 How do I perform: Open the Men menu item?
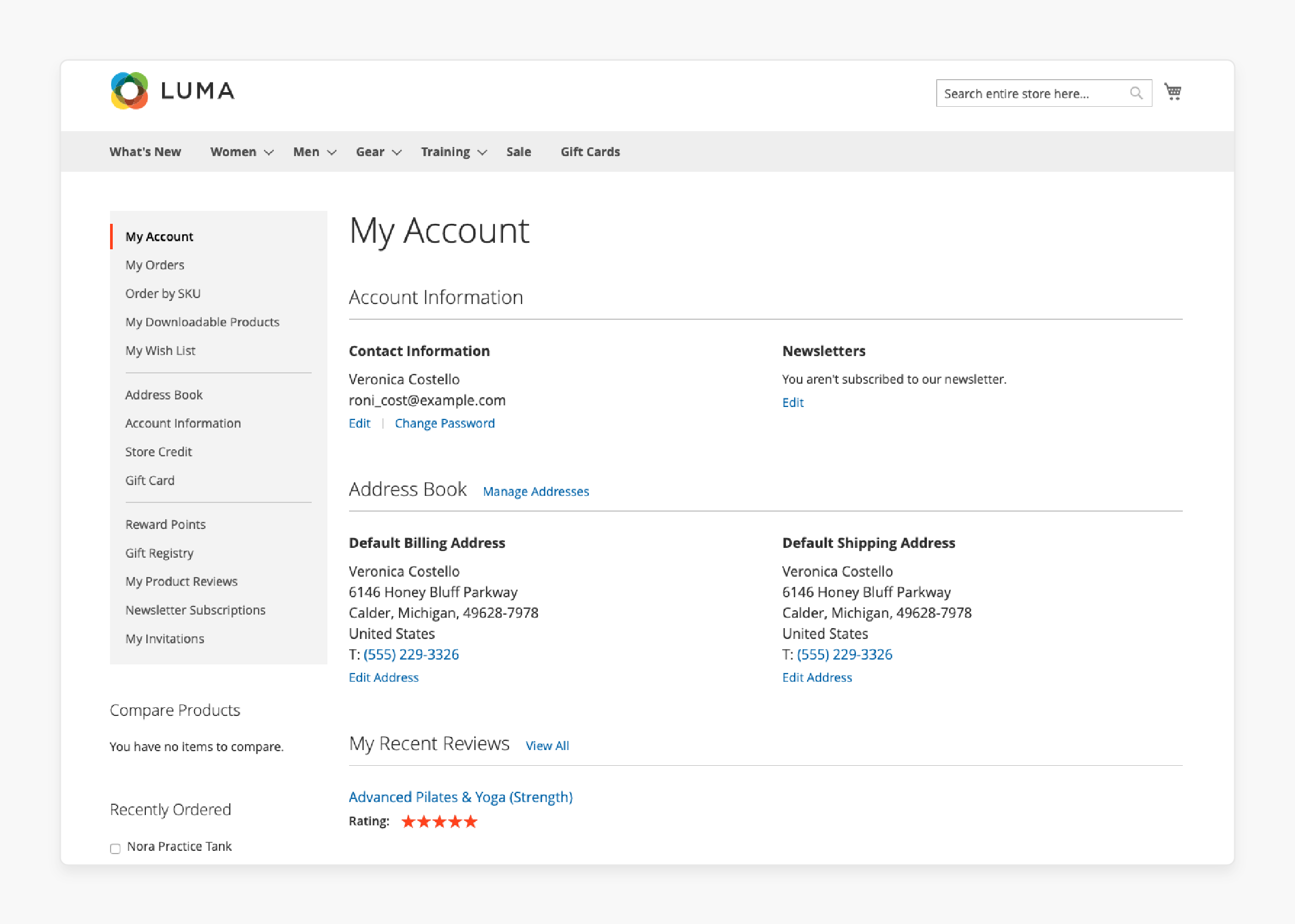[x=306, y=152]
